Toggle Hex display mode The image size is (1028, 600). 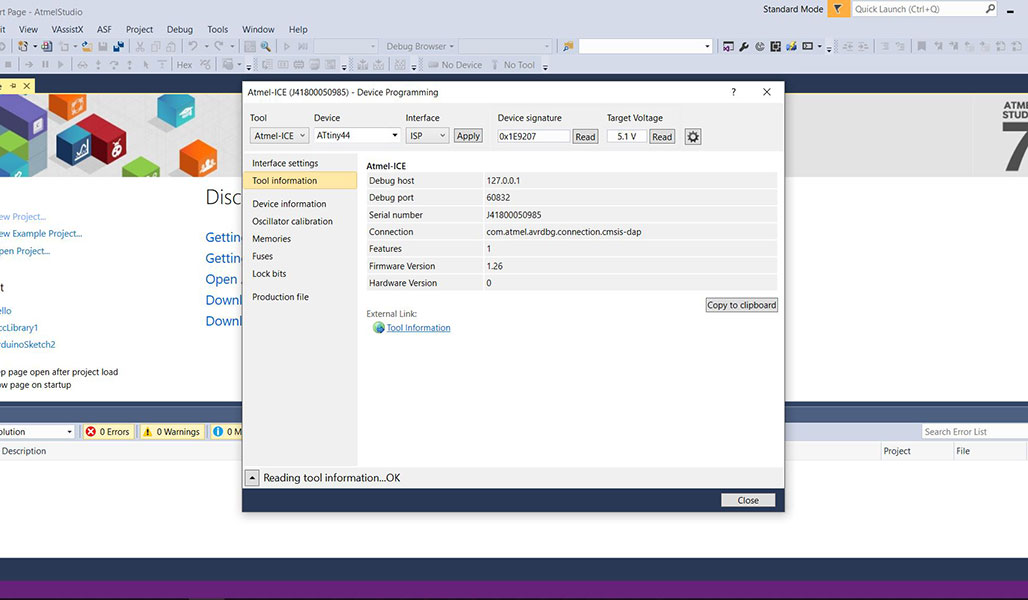[x=184, y=65]
